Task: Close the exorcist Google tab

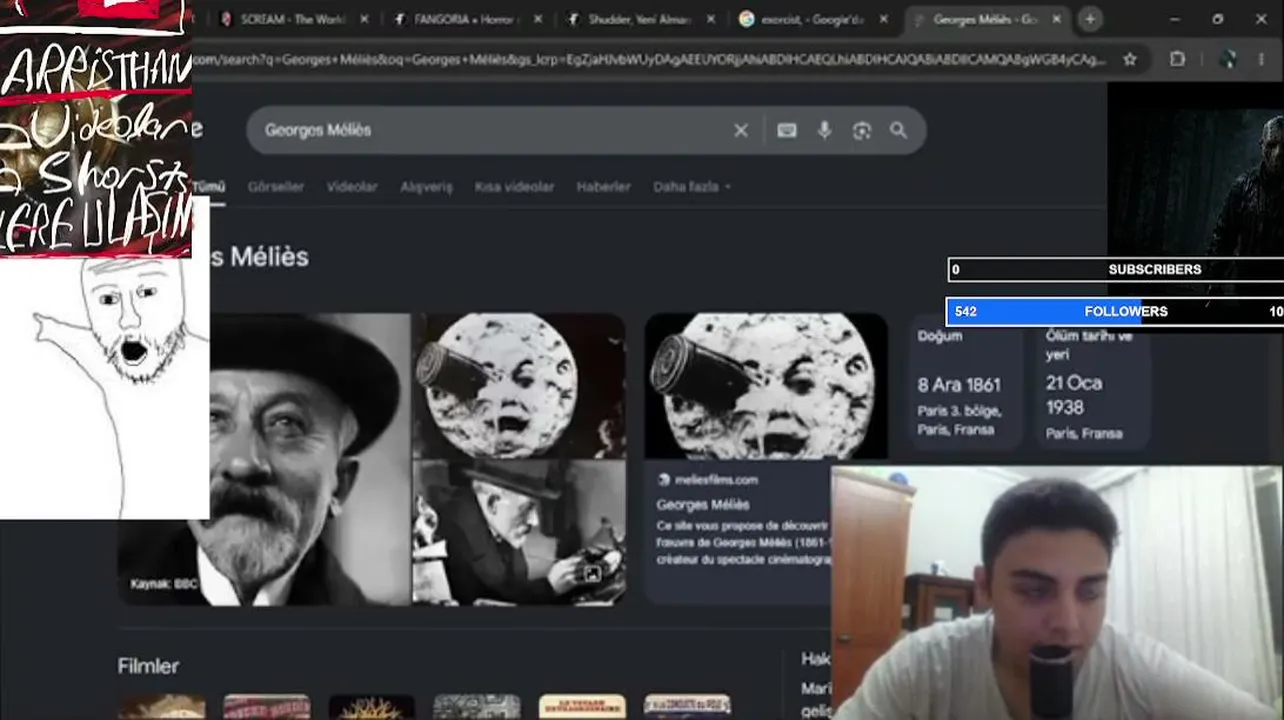Action: tap(883, 19)
